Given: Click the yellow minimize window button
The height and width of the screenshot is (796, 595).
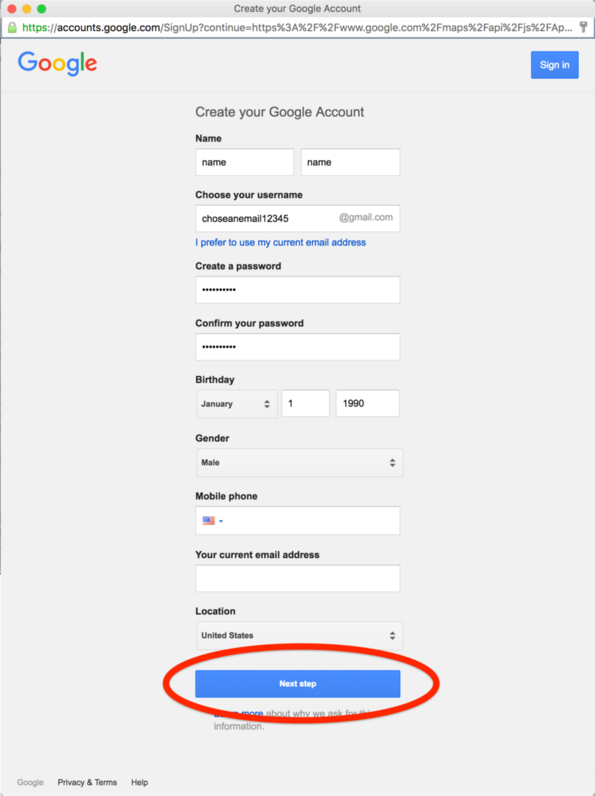Looking at the screenshot, I should click(27, 9).
